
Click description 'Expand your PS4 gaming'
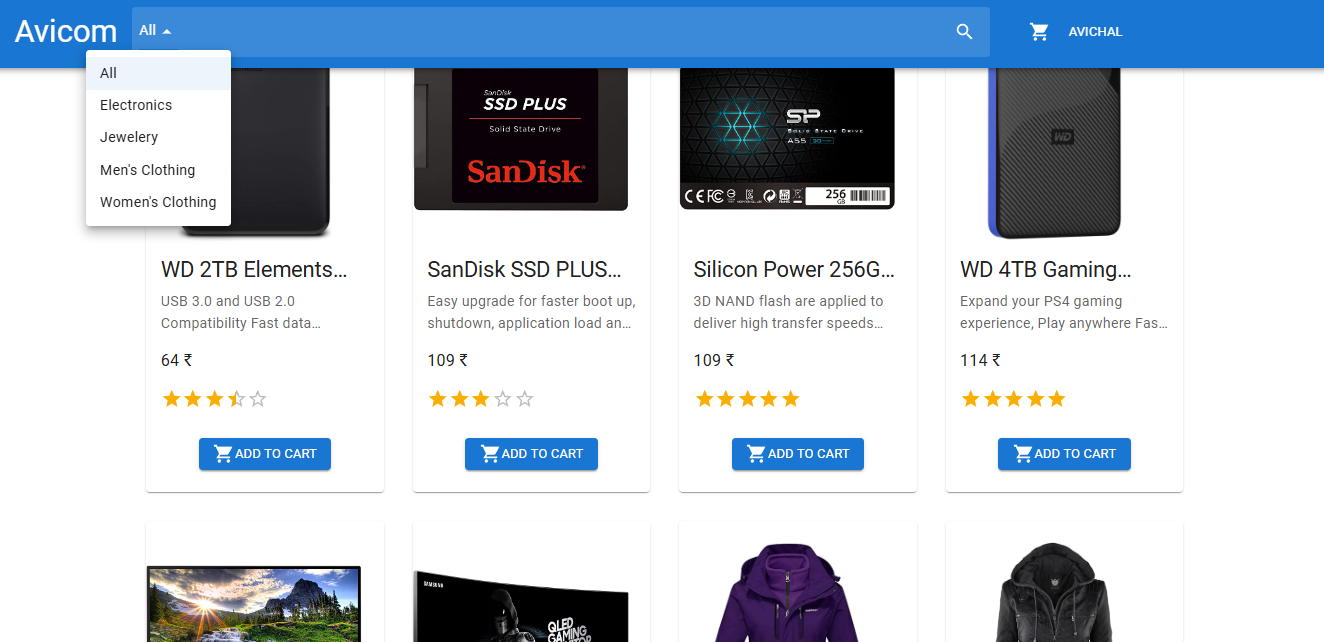tap(1041, 301)
